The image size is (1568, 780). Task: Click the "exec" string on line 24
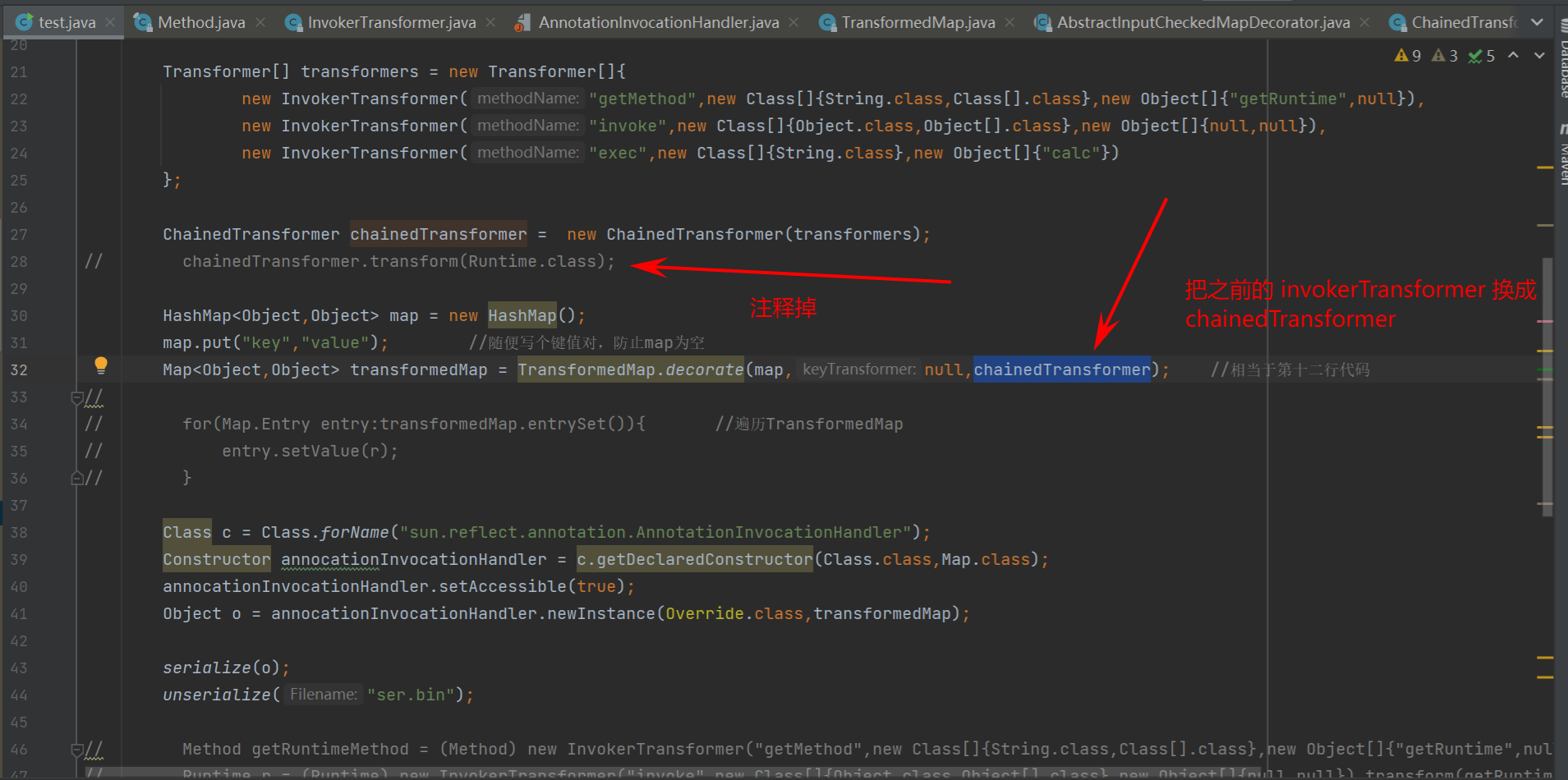(x=618, y=154)
